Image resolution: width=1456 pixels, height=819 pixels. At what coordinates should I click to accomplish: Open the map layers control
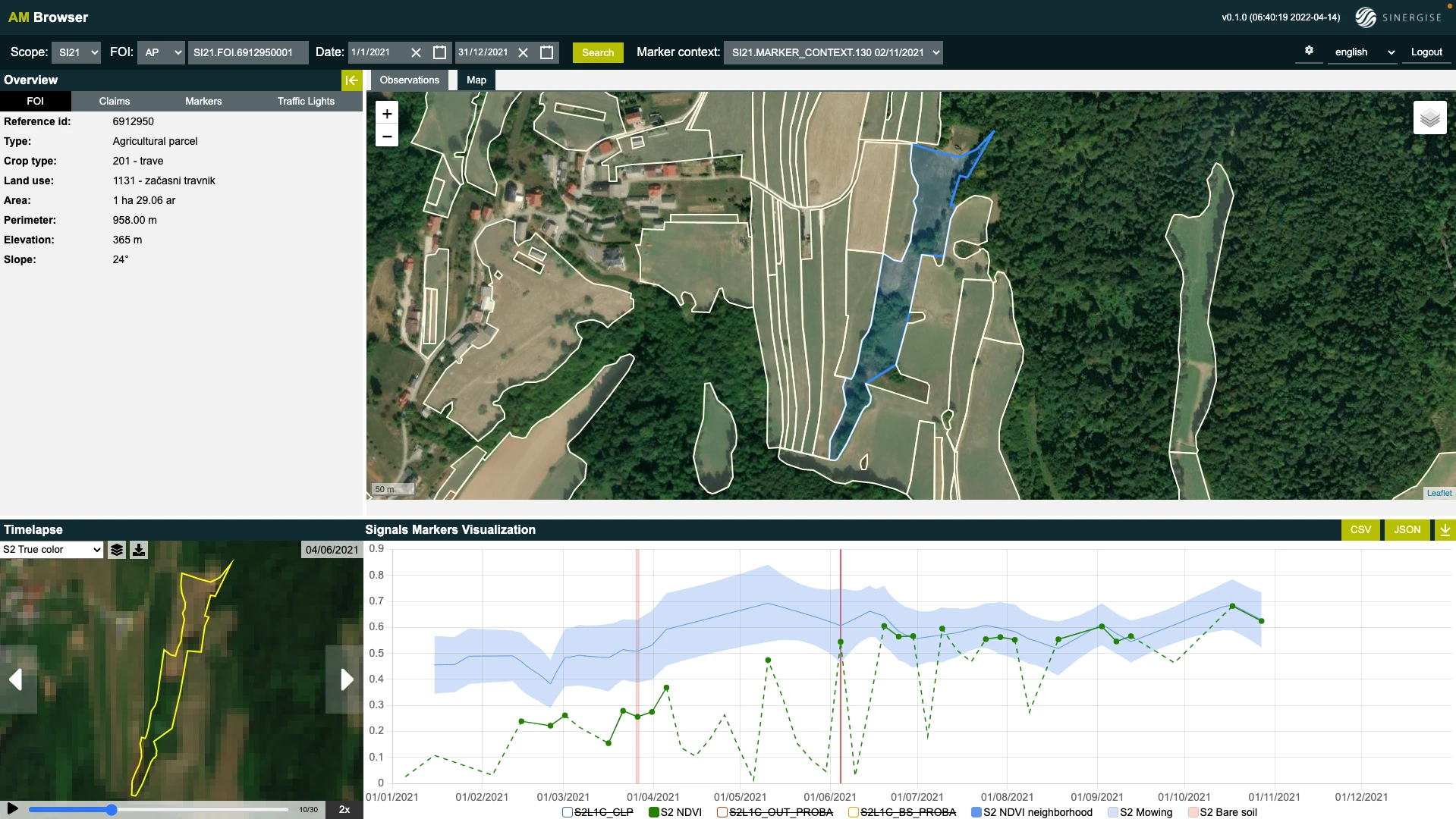[1429, 118]
